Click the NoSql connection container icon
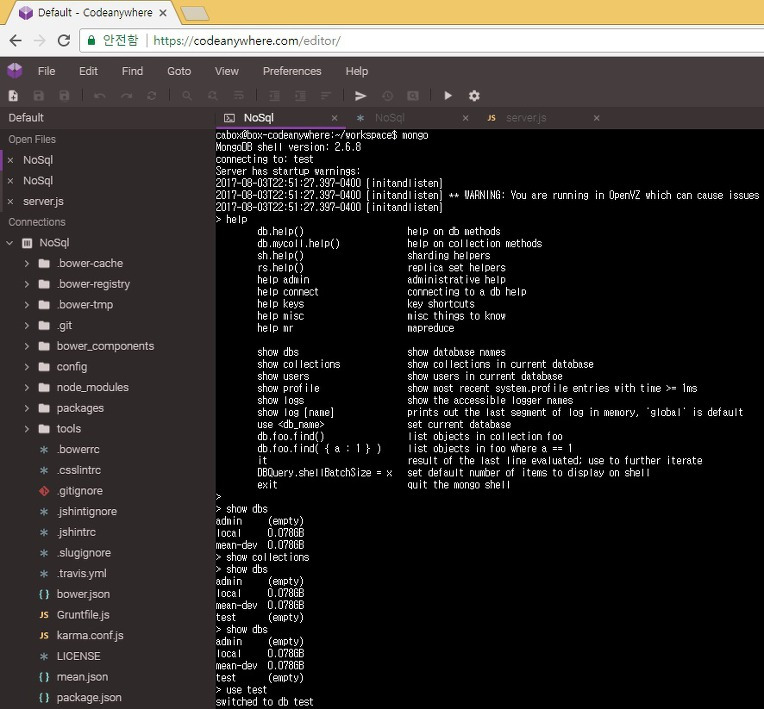The height and width of the screenshot is (709, 764). tap(27, 243)
